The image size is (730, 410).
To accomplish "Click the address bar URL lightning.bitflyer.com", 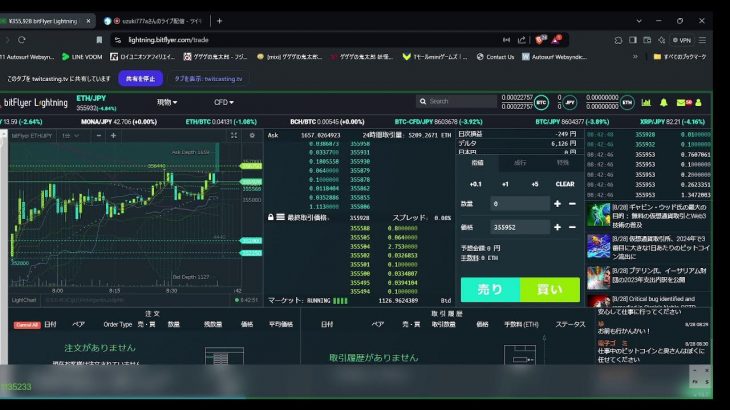I will click(169, 40).
